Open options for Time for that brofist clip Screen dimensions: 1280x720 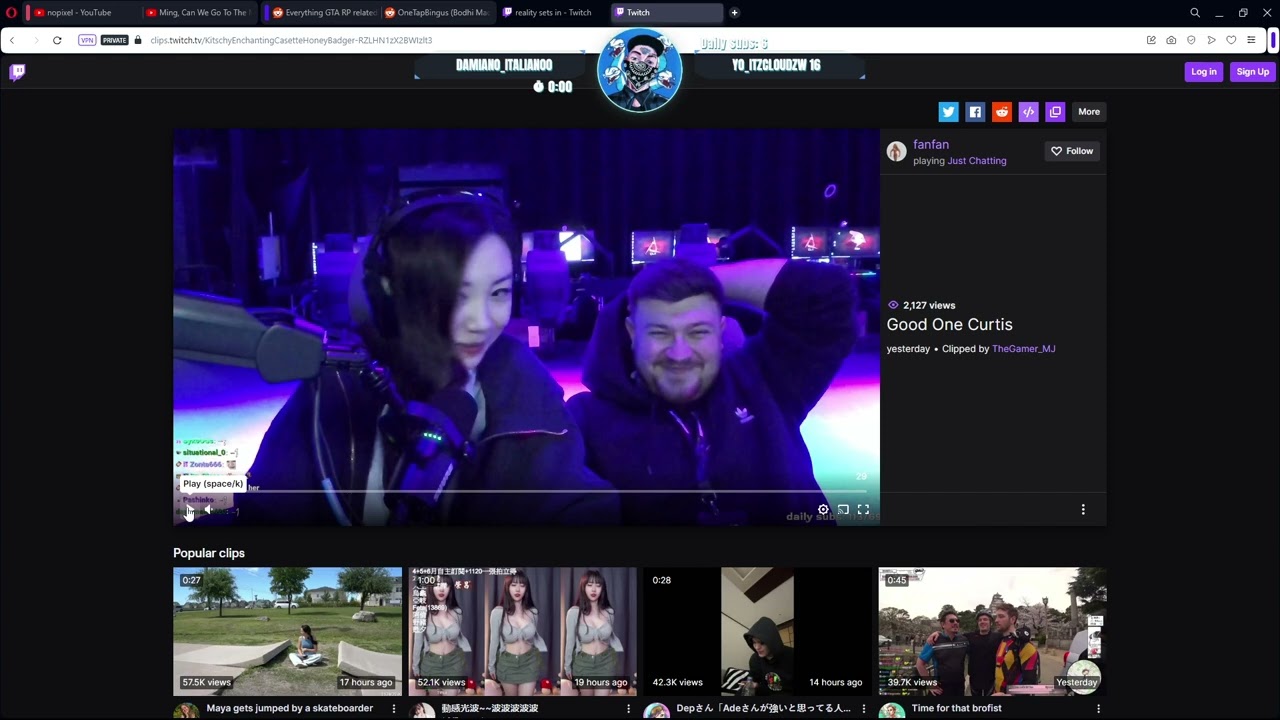point(1099,708)
